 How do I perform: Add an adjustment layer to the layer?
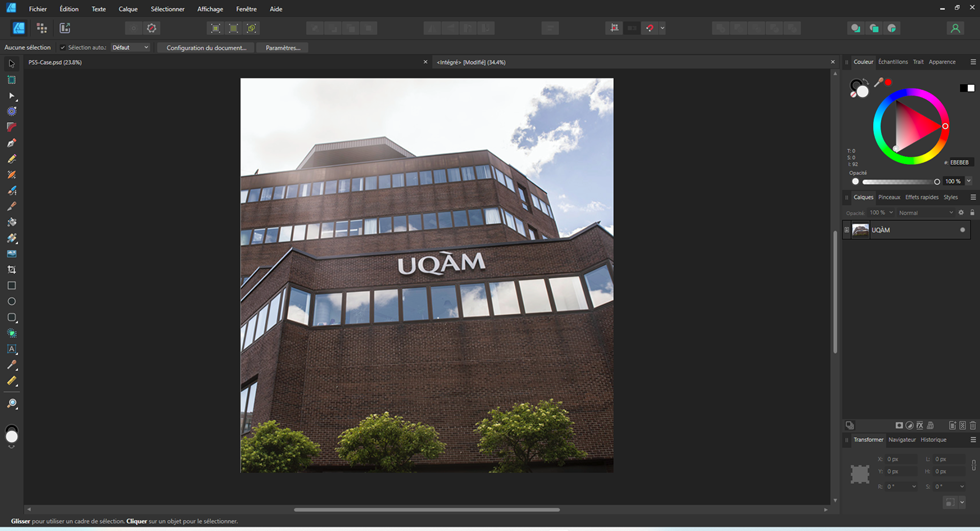pyautogui.click(x=909, y=425)
